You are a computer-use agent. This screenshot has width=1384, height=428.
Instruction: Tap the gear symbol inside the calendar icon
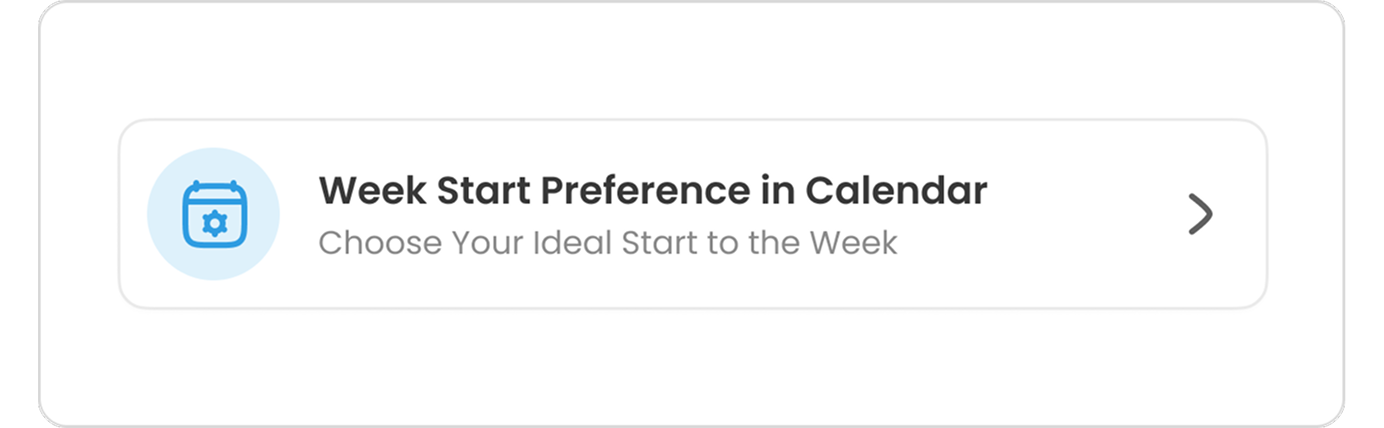click(x=214, y=223)
